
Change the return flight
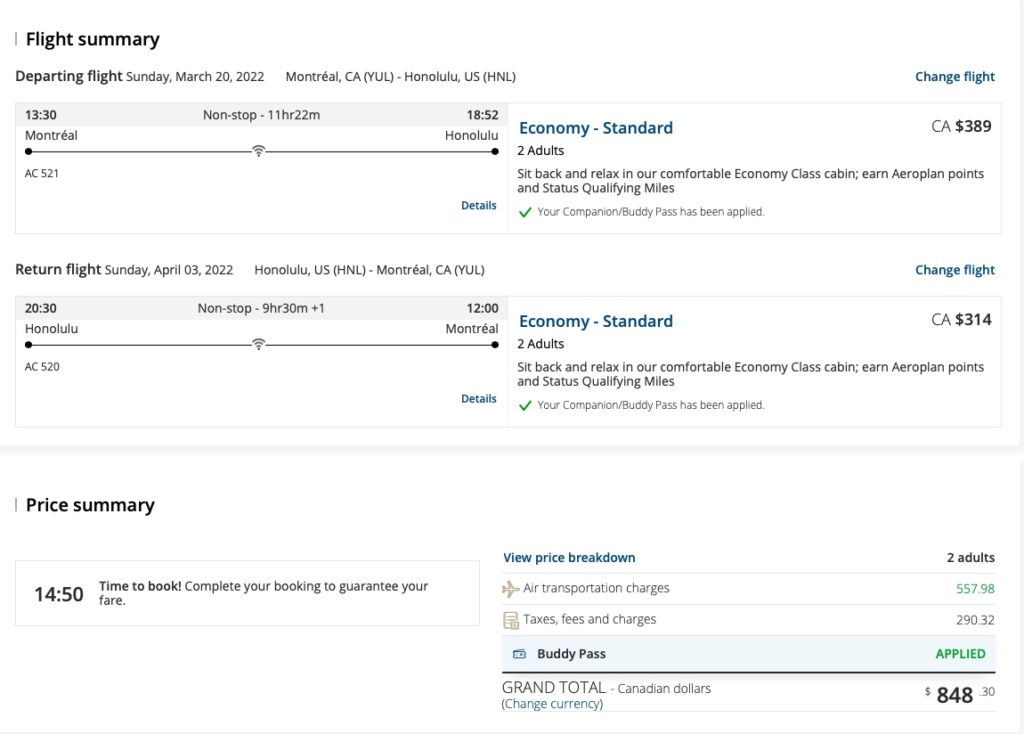(x=954, y=270)
